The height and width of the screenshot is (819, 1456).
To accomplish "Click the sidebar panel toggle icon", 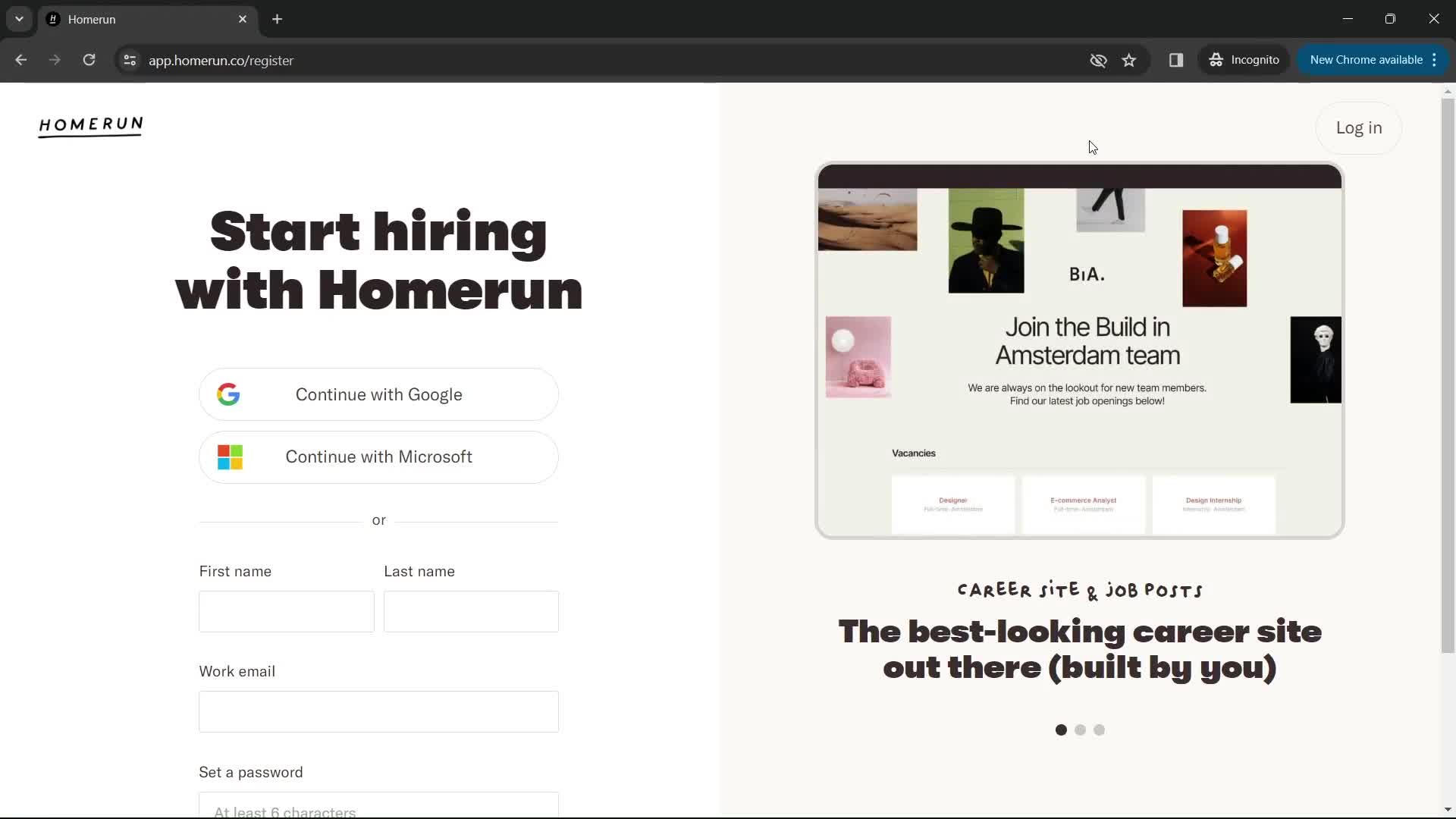I will pos(1175,60).
